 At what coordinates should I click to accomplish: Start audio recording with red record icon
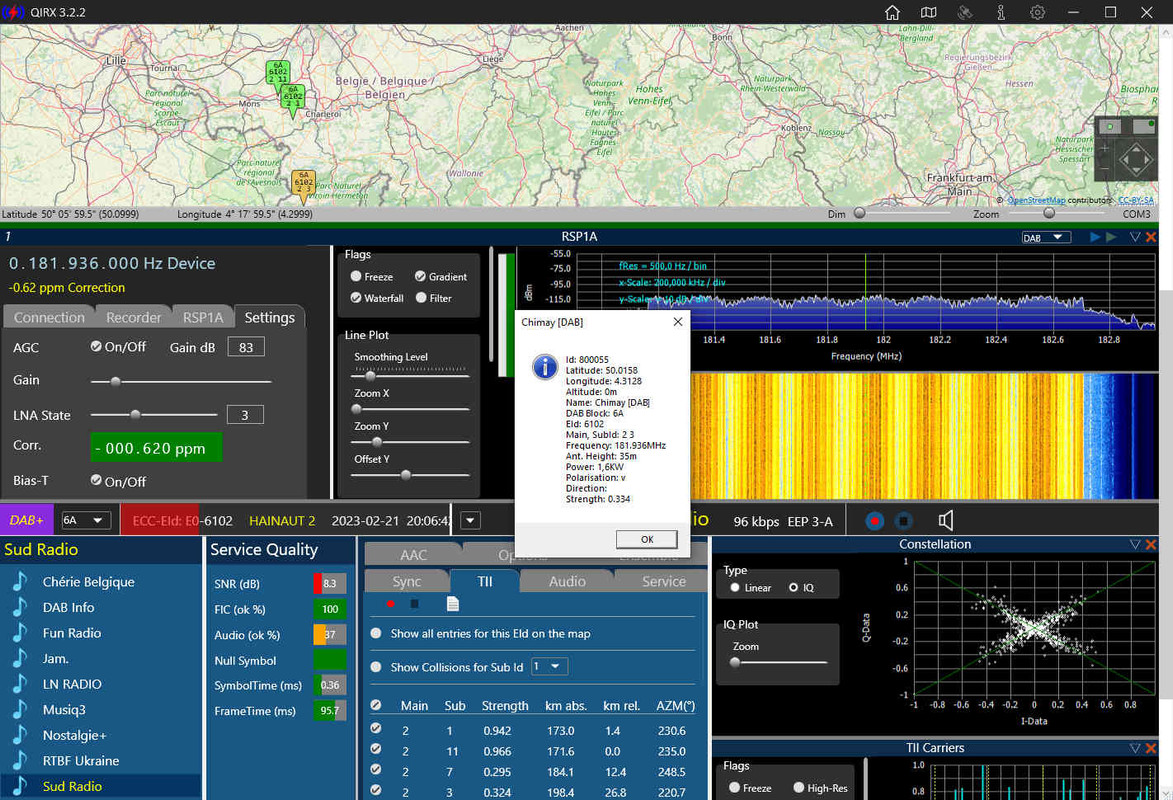coord(875,521)
